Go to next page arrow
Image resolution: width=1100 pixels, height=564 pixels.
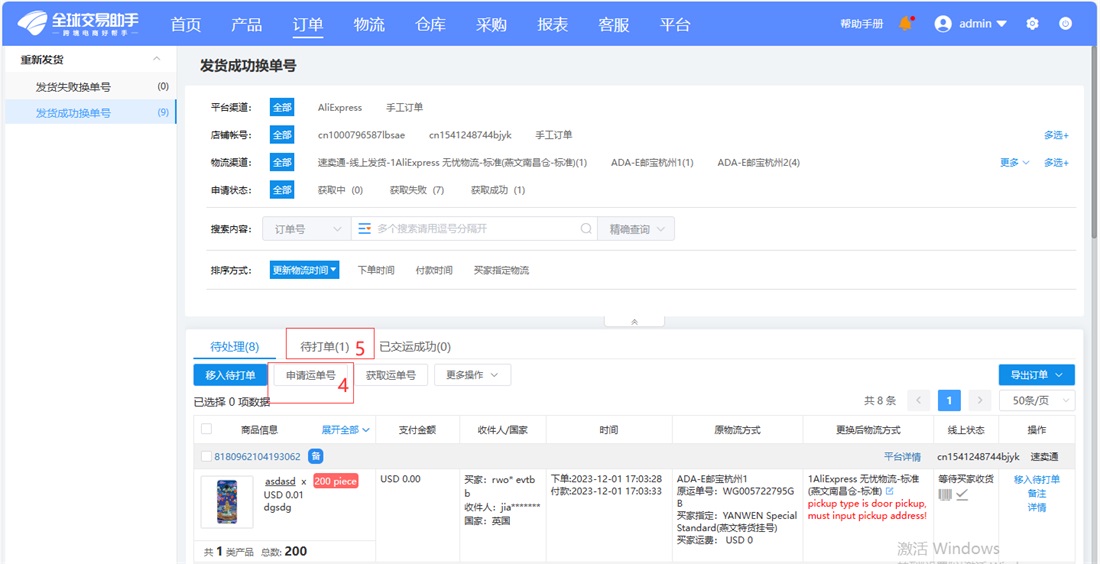[x=979, y=401]
